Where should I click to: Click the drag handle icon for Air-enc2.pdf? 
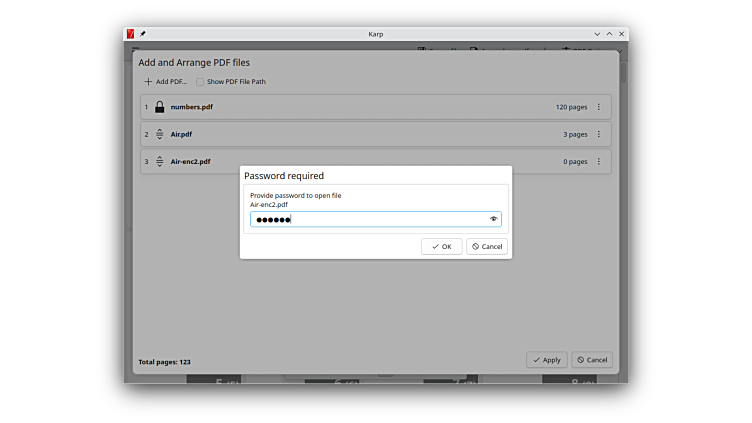tap(159, 161)
